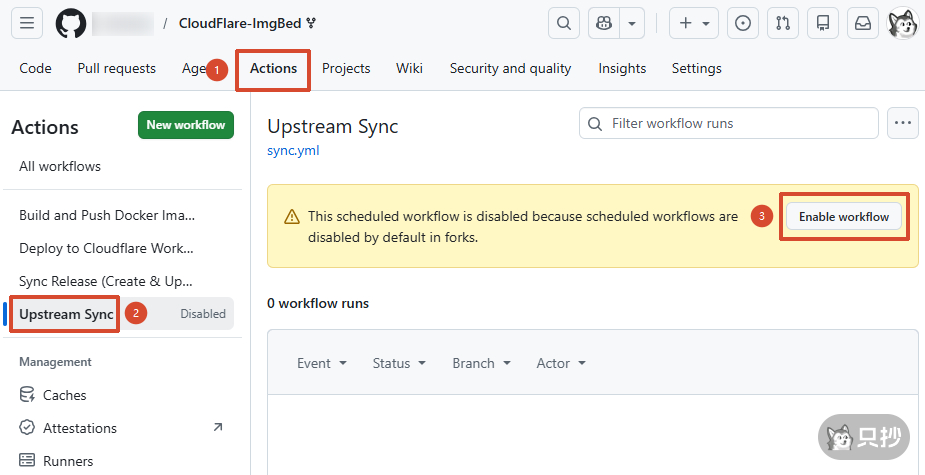Go to the GitHub homepage logo
Screen dimensions: 925x475
click(71, 24)
